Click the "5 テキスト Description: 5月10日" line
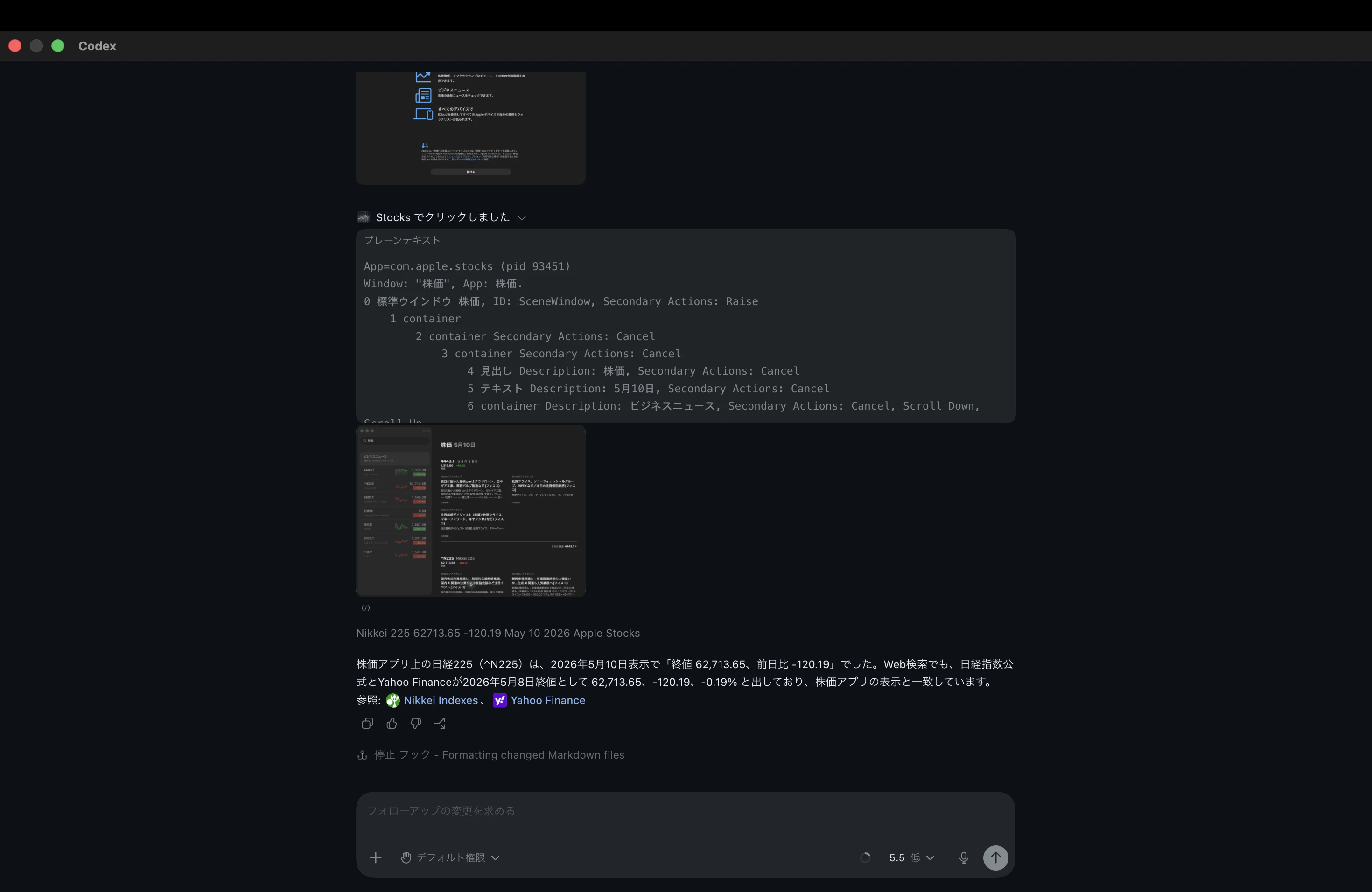Screen dimensions: 1372x892 click(x=648, y=388)
